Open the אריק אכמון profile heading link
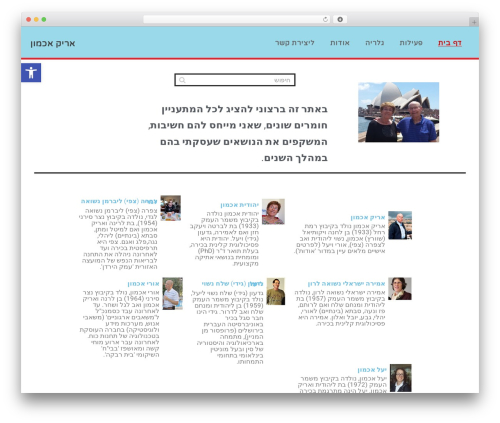 [x=368, y=217]
